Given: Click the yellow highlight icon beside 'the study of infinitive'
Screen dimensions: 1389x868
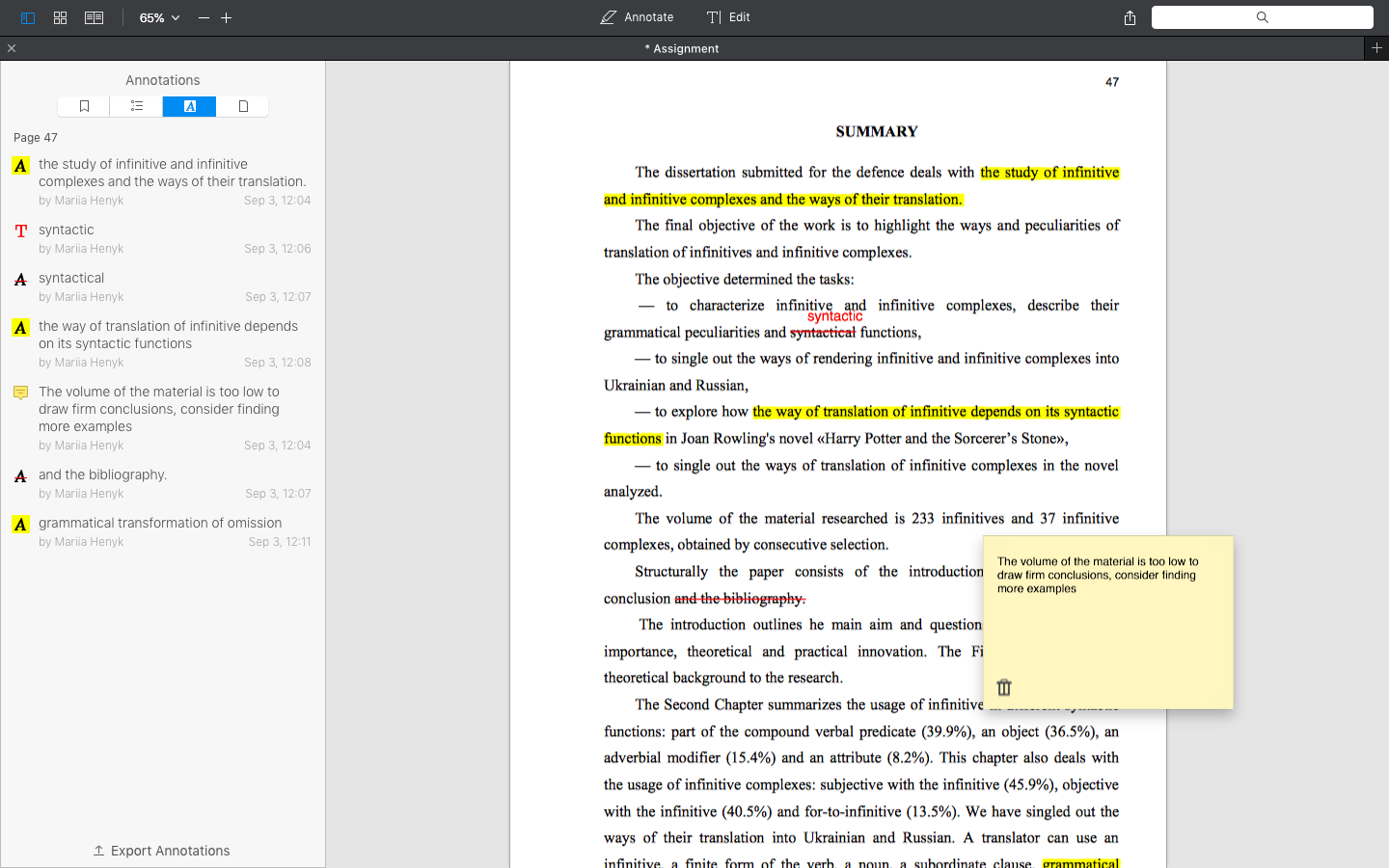Looking at the screenshot, I should click(20, 165).
